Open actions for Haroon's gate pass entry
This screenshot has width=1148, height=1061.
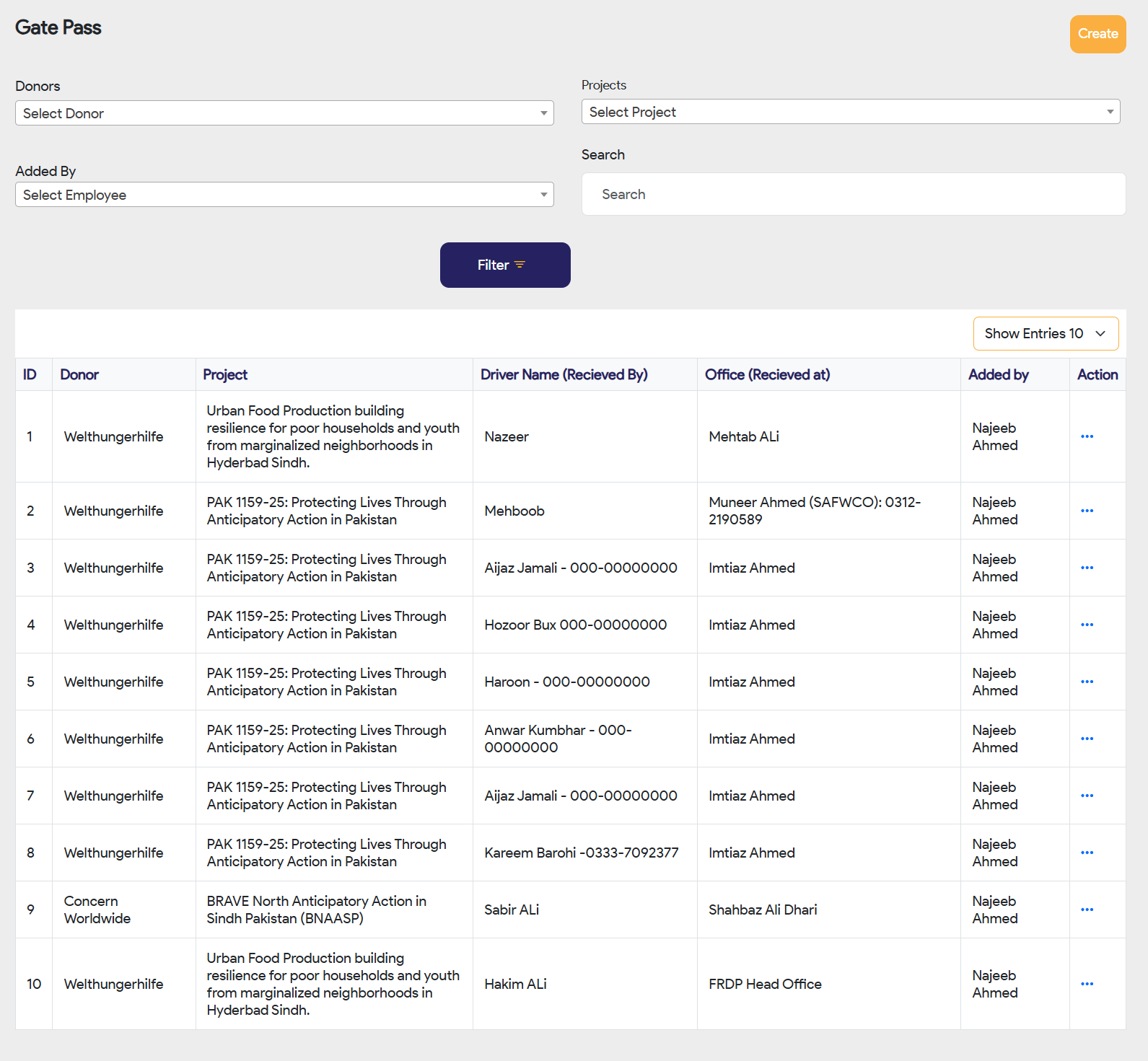1087,682
